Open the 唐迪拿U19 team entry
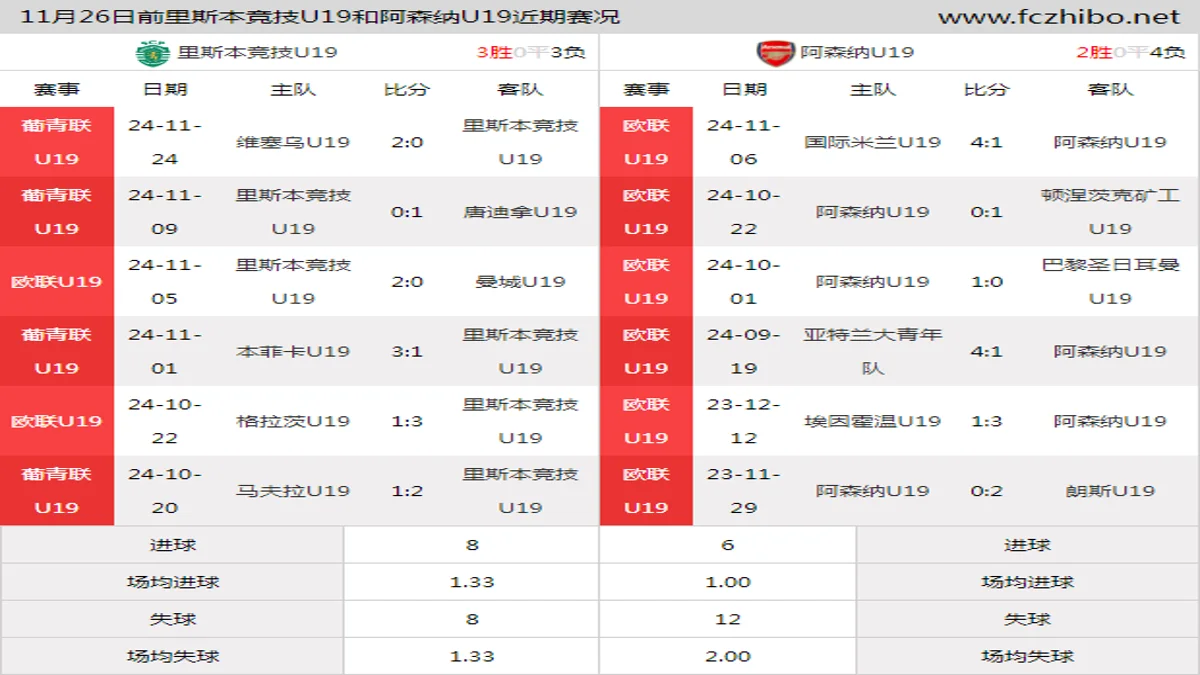1200x675 pixels. 520,212
